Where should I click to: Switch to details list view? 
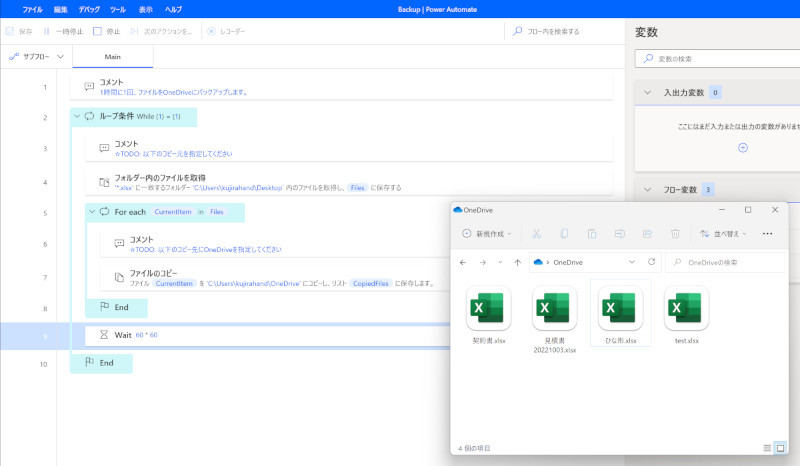tap(767, 448)
